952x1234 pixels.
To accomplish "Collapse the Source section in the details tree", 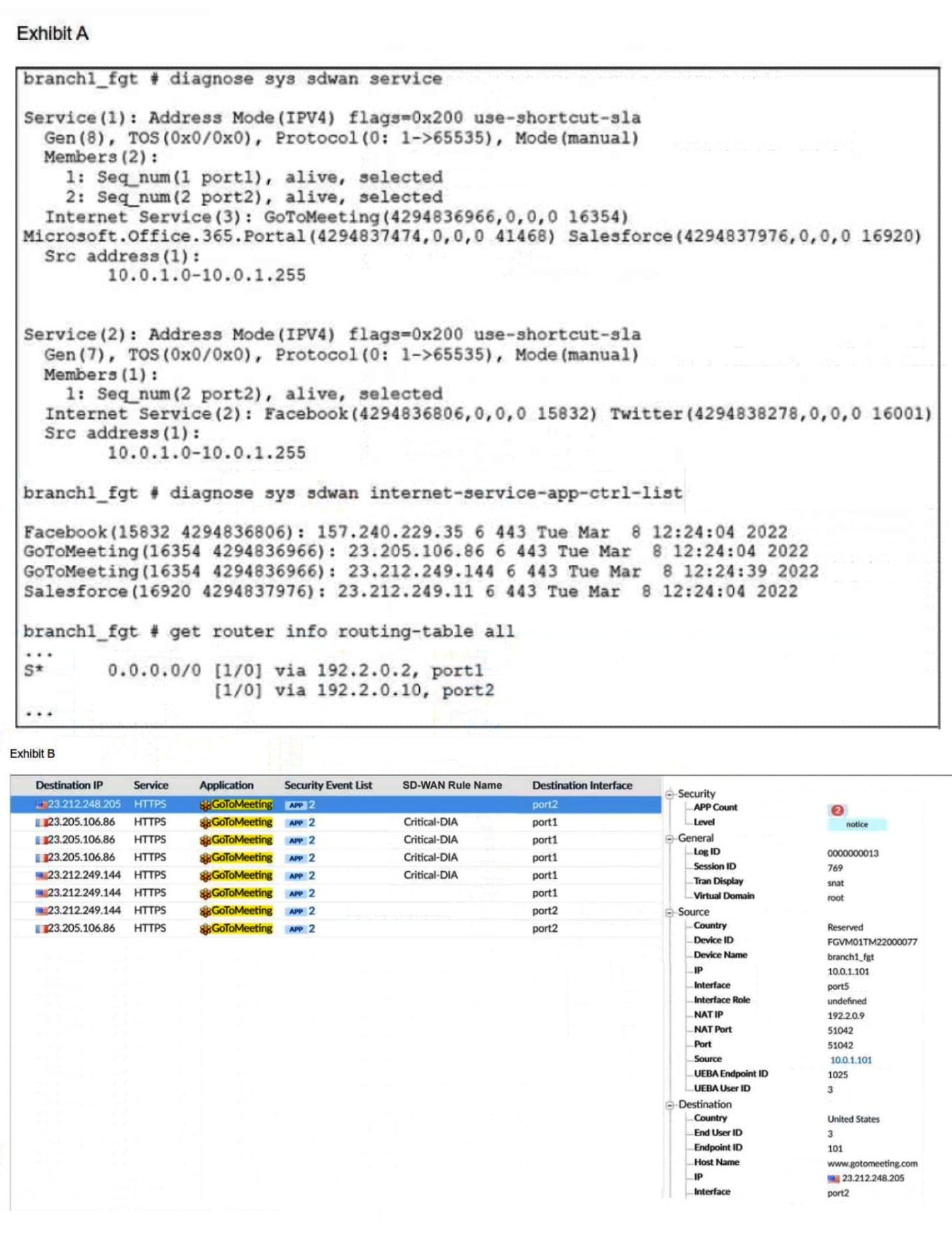I will [x=670, y=913].
